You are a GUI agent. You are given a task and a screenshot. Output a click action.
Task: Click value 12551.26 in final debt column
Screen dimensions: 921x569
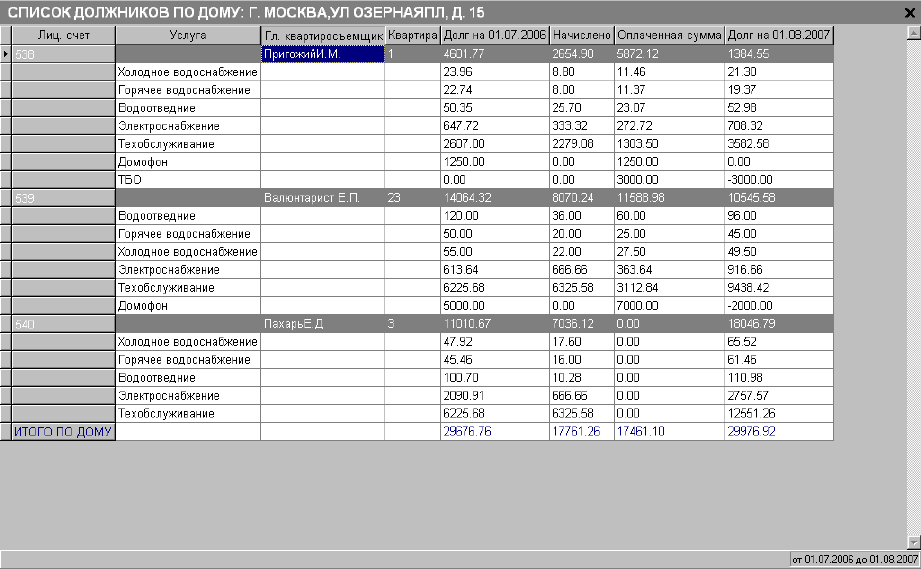779,413
